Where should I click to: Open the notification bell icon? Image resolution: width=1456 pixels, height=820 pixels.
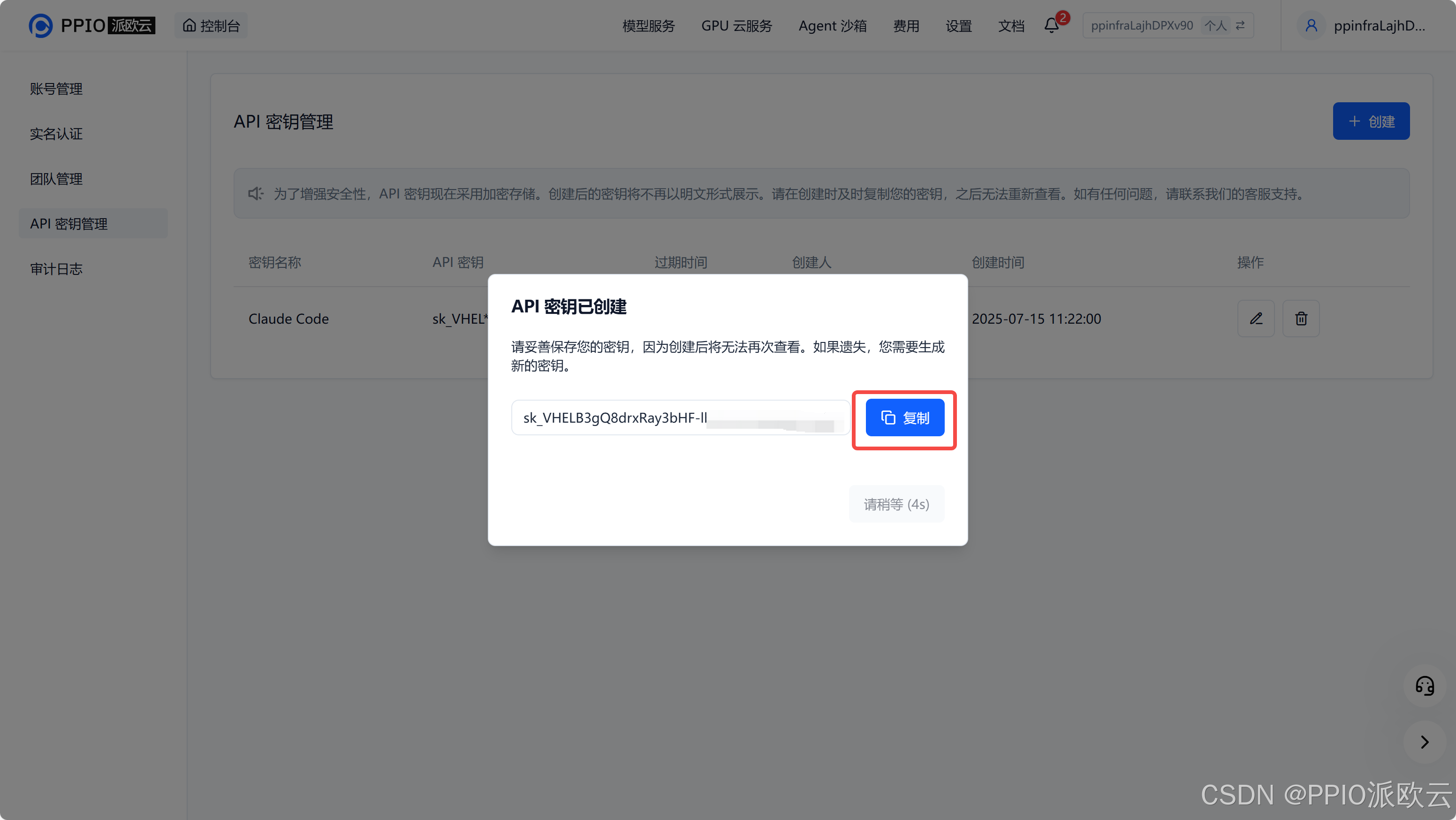tap(1051, 25)
